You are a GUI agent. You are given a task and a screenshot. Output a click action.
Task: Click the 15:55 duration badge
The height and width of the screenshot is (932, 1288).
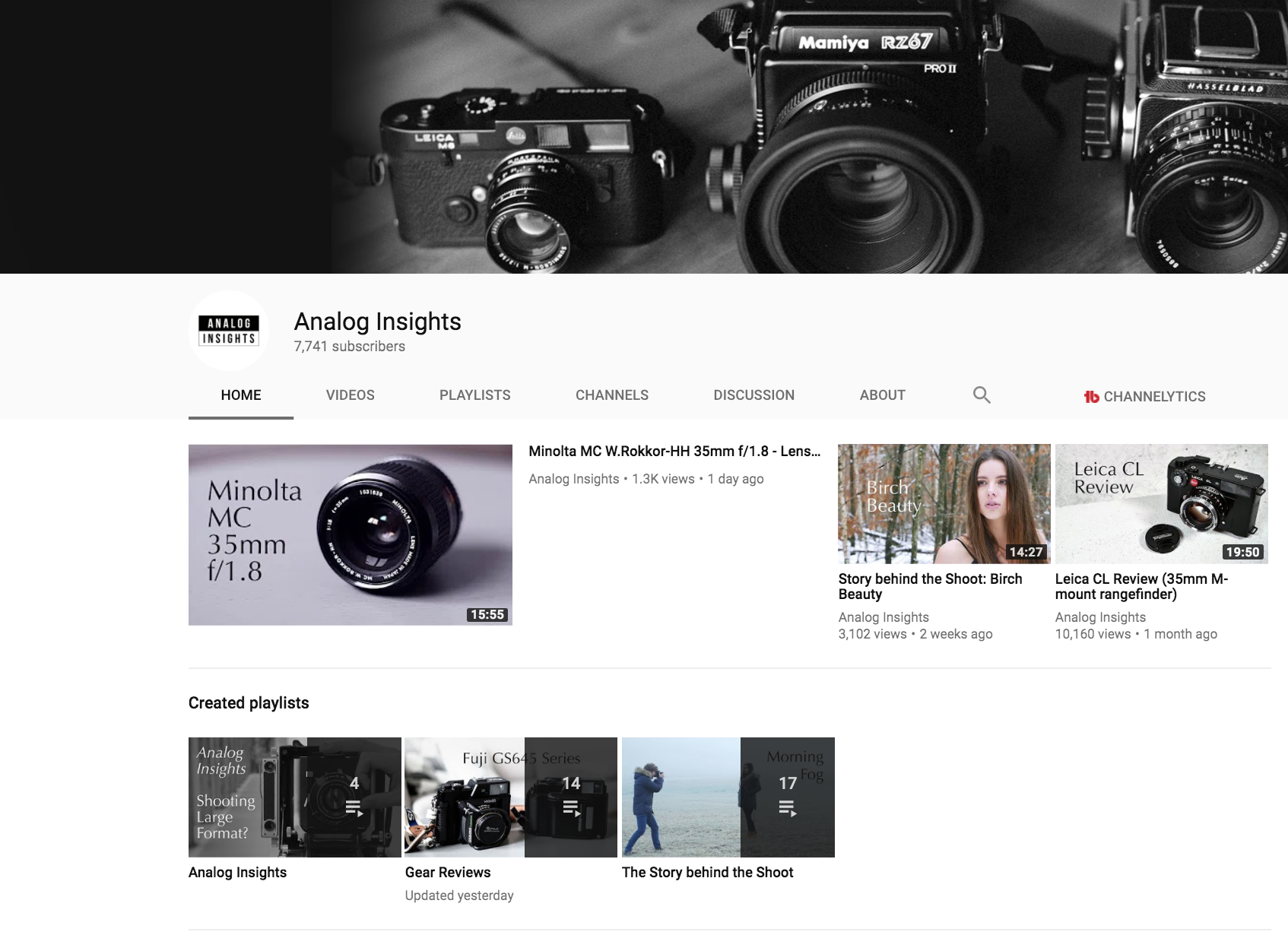(487, 614)
